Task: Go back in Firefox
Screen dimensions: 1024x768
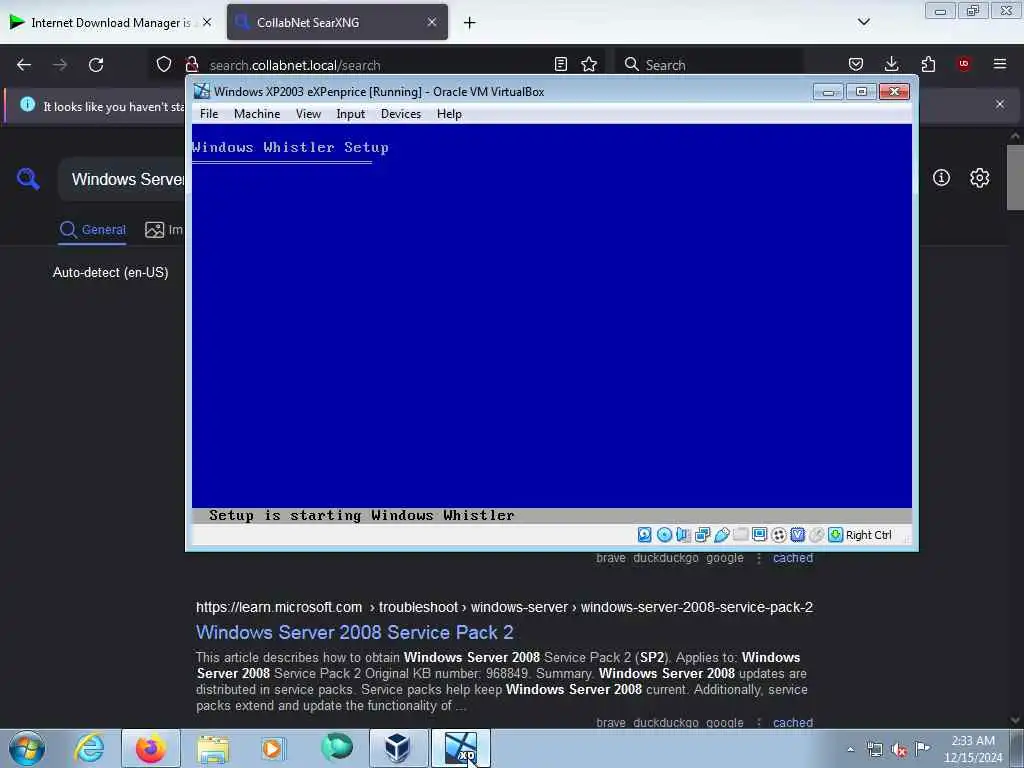Action: [24, 65]
